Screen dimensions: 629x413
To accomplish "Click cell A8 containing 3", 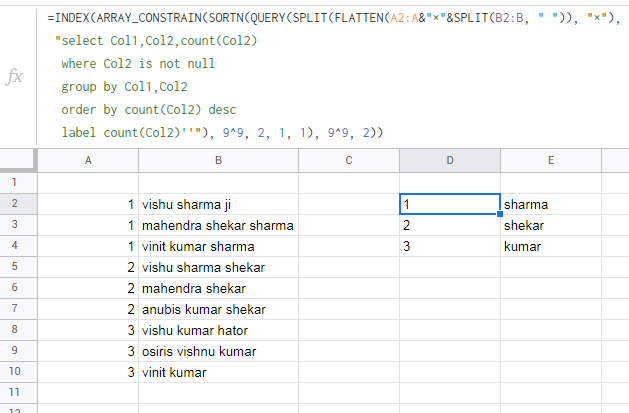I will click(88, 330).
